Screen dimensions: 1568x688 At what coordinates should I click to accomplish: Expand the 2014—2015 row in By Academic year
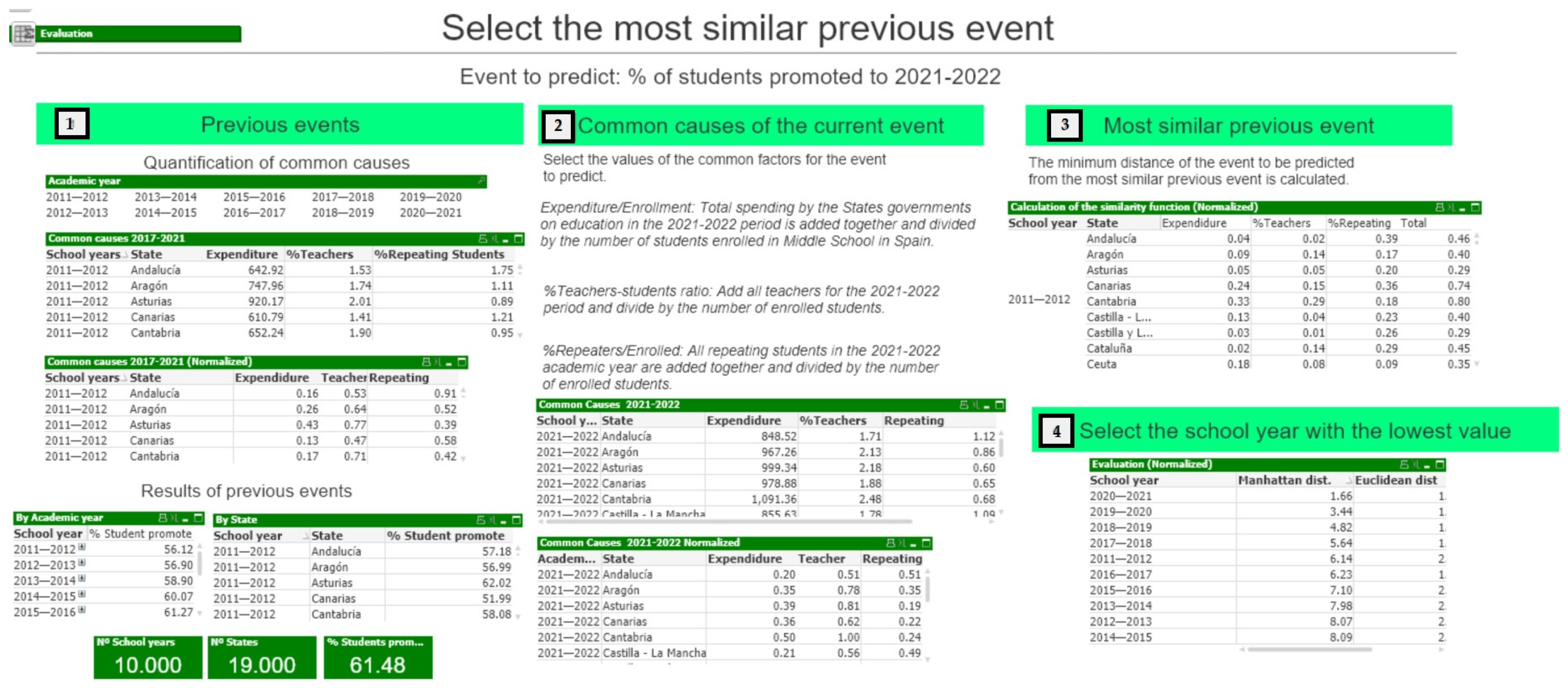(x=82, y=594)
